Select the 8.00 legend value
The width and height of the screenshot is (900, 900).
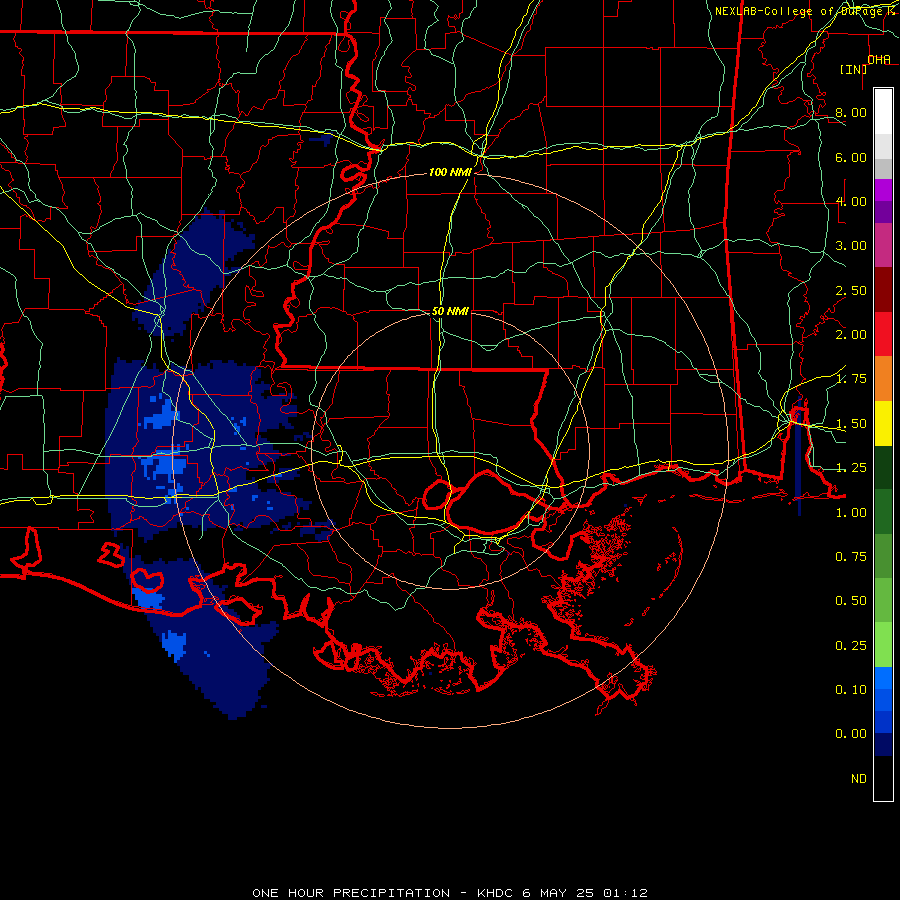[x=851, y=112]
